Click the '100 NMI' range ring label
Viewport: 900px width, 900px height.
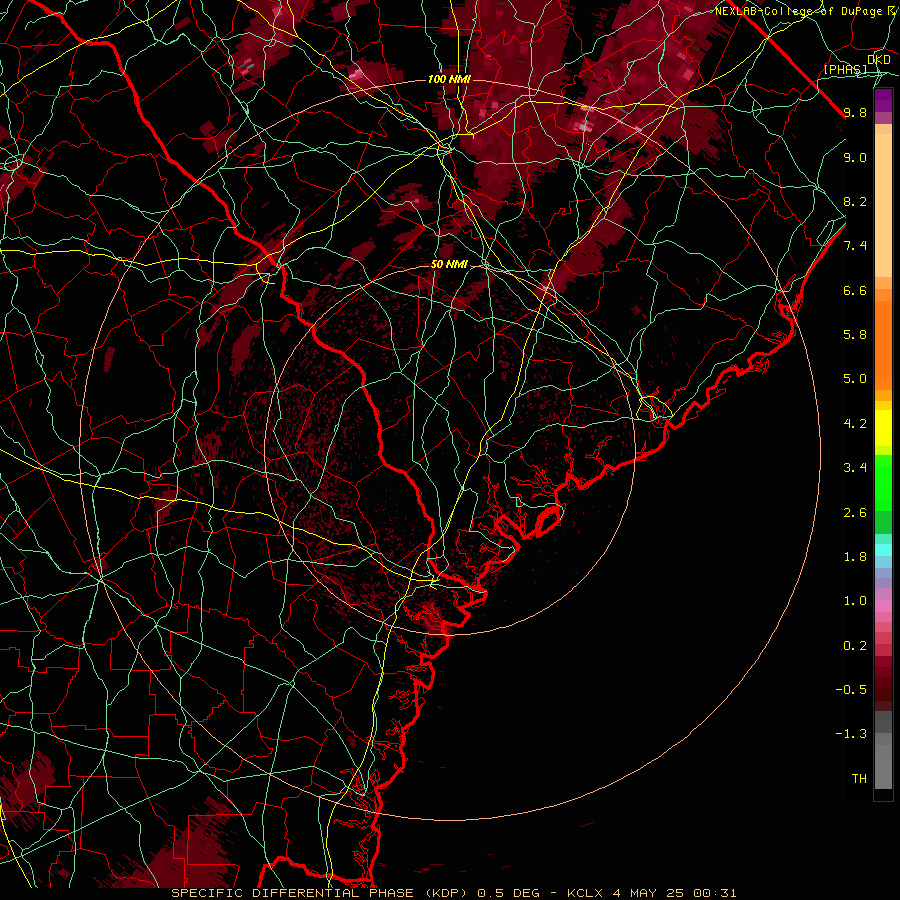(x=449, y=79)
